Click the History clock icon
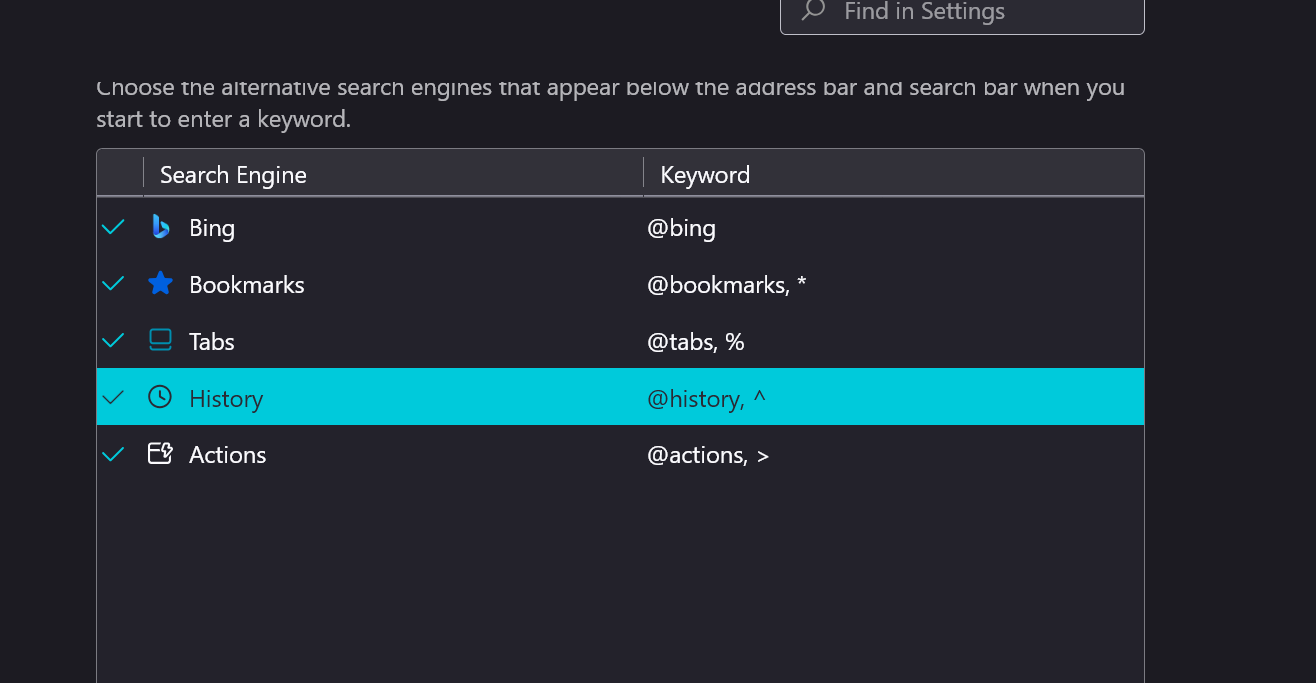The height and width of the screenshot is (683, 1316). [160, 397]
